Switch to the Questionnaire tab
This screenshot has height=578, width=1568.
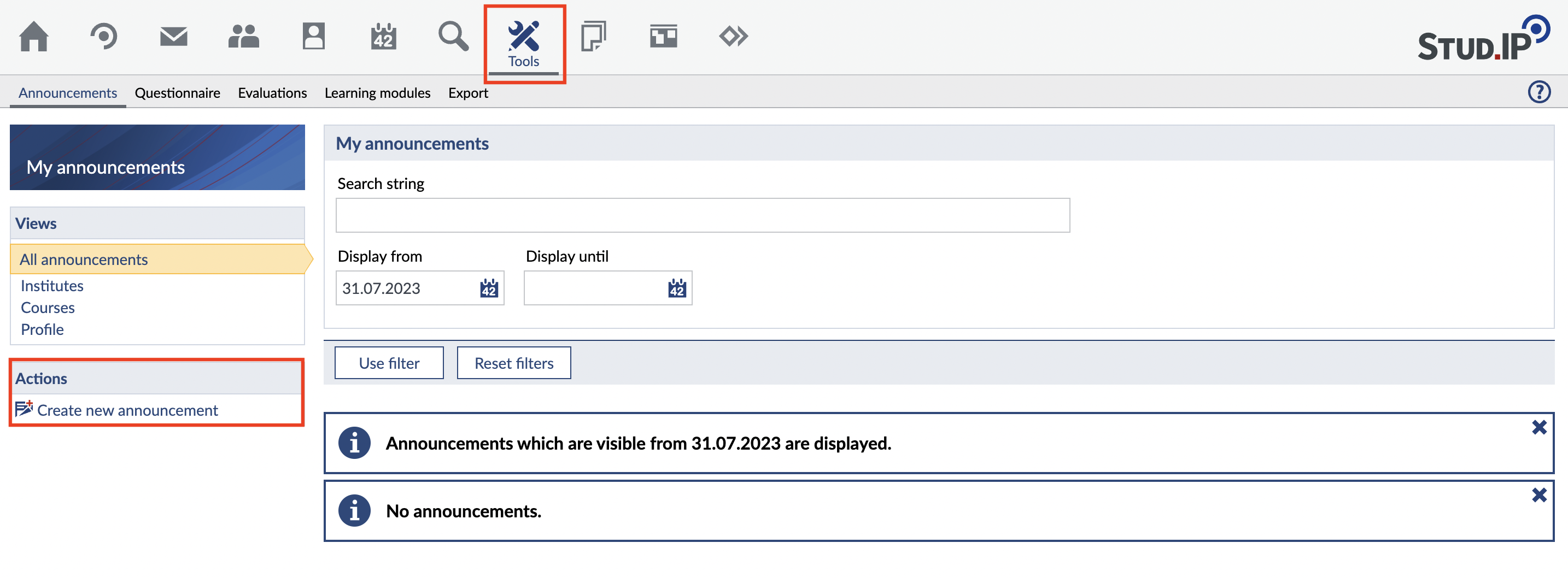tap(177, 93)
